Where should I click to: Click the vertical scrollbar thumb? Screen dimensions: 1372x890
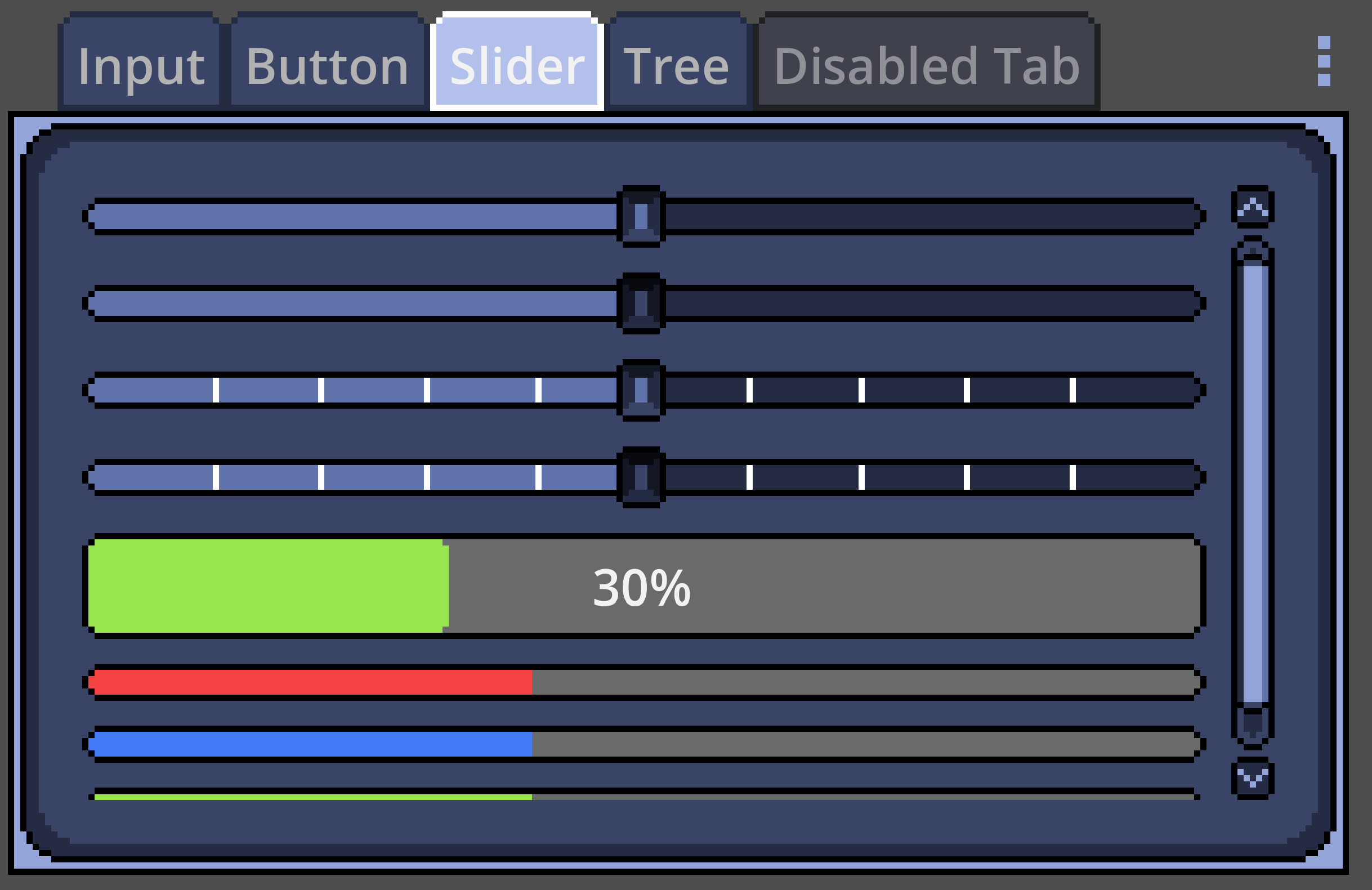1253,484
